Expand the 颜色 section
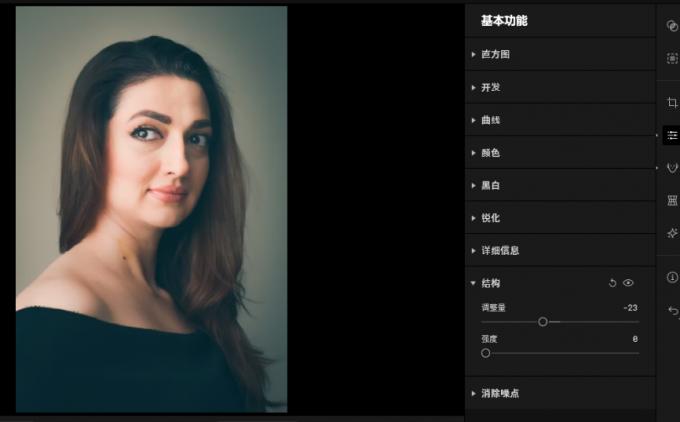This screenshot has width=680, height=422. click(560, 153)
